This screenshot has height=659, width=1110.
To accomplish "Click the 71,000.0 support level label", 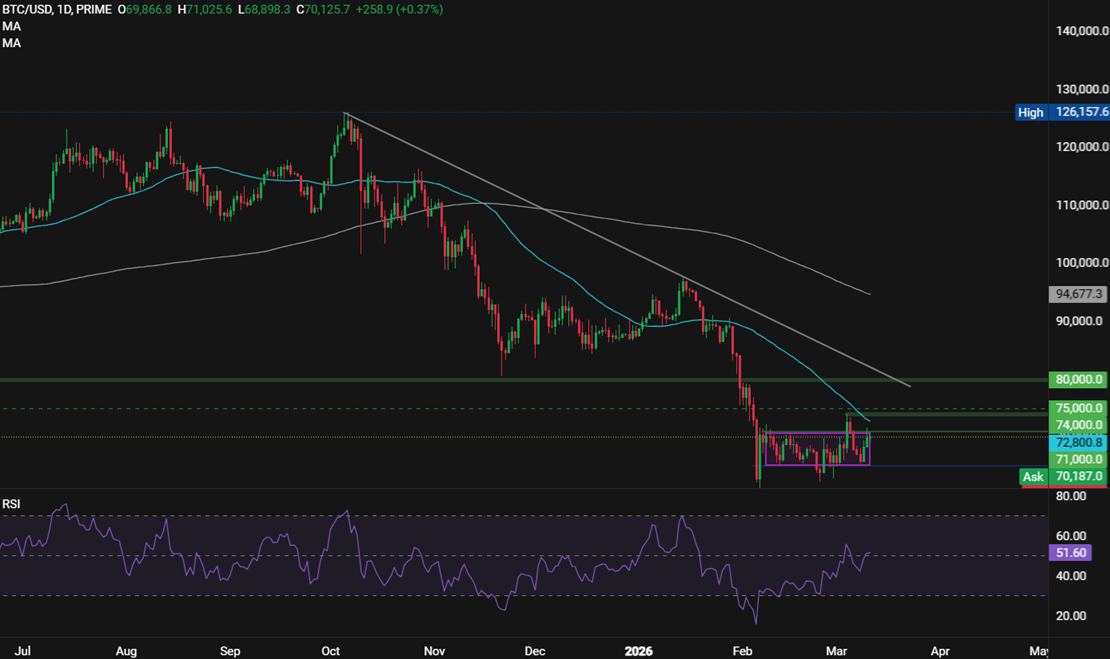I will coord(1077,459).
